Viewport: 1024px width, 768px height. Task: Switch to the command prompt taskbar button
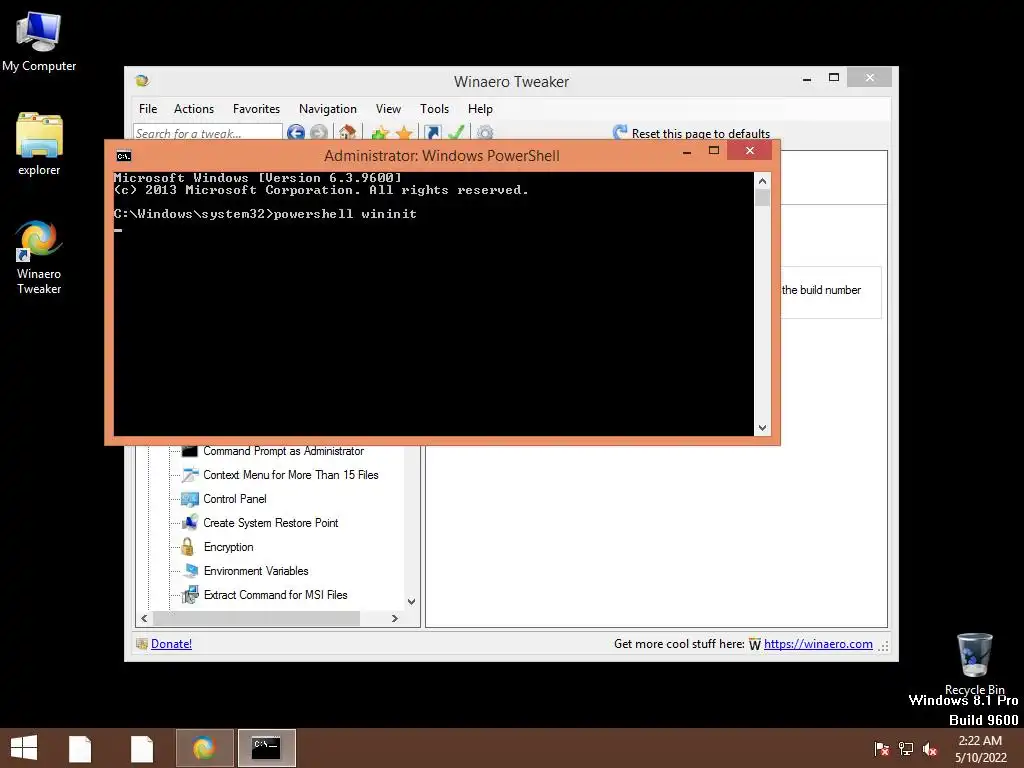point(266,748)
